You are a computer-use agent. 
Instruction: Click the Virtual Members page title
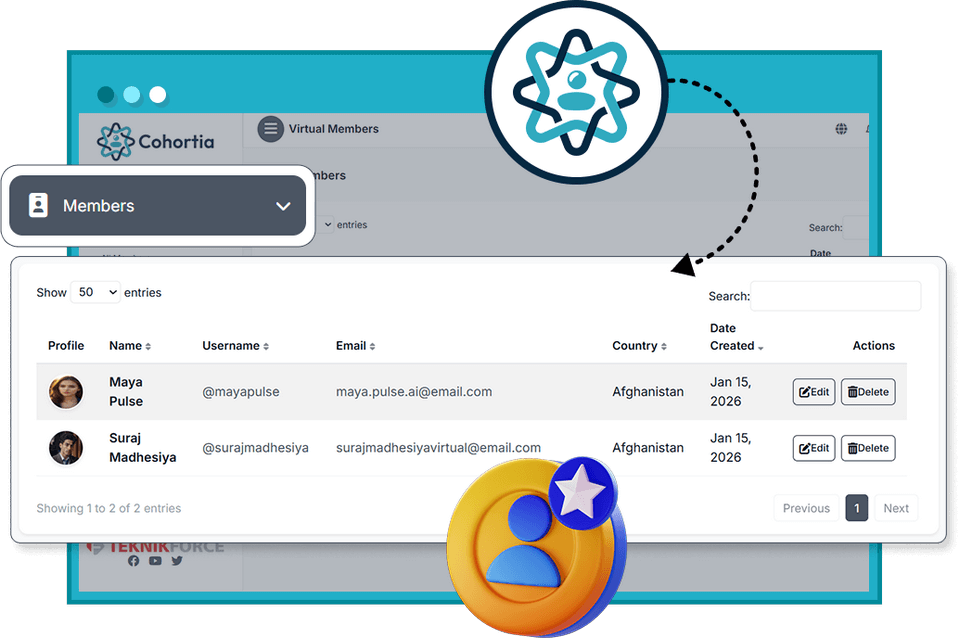(334, 129)
